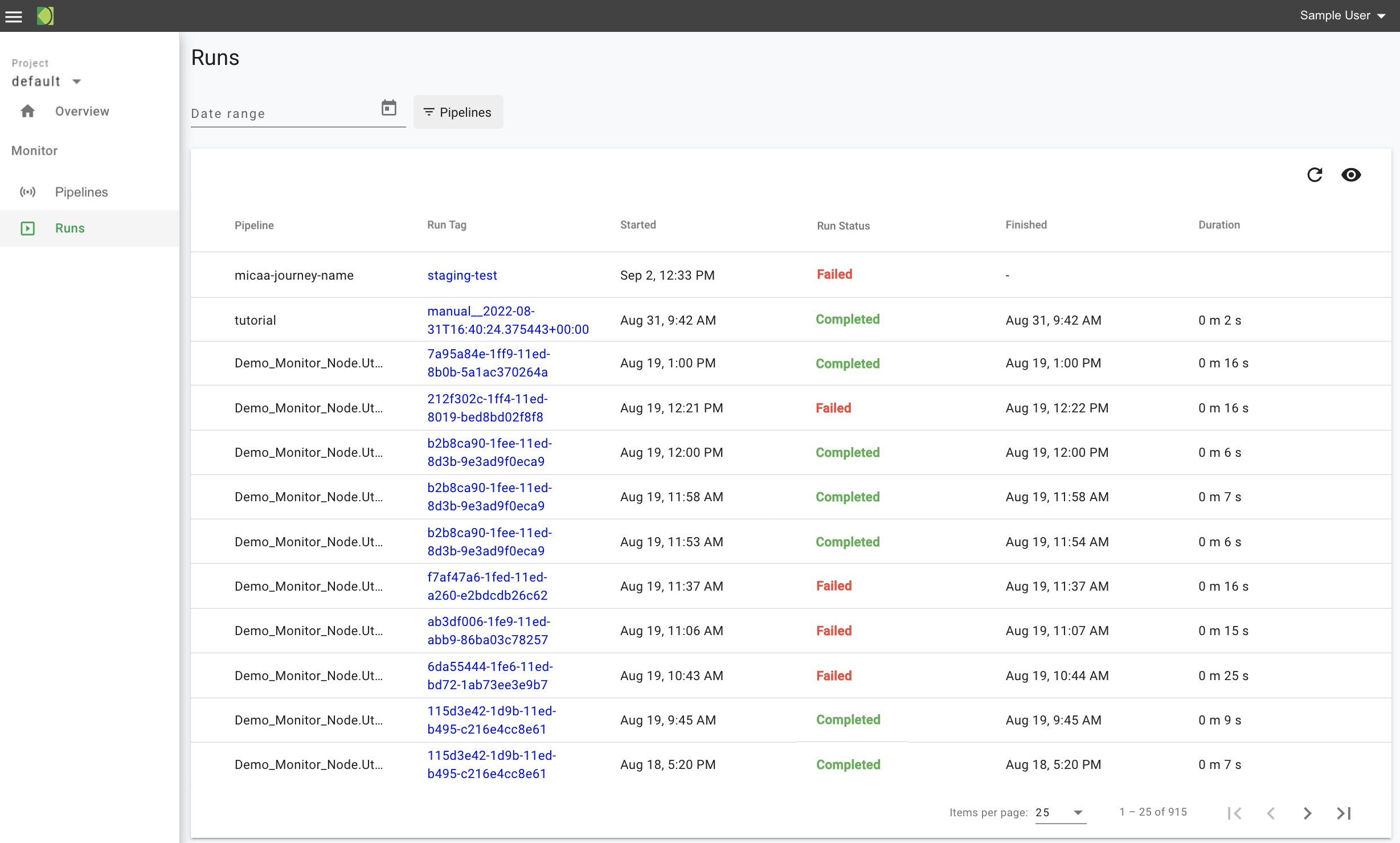Go to previous page of runs
Viewport: 1400px width, 843px height.
(1271, 813)
